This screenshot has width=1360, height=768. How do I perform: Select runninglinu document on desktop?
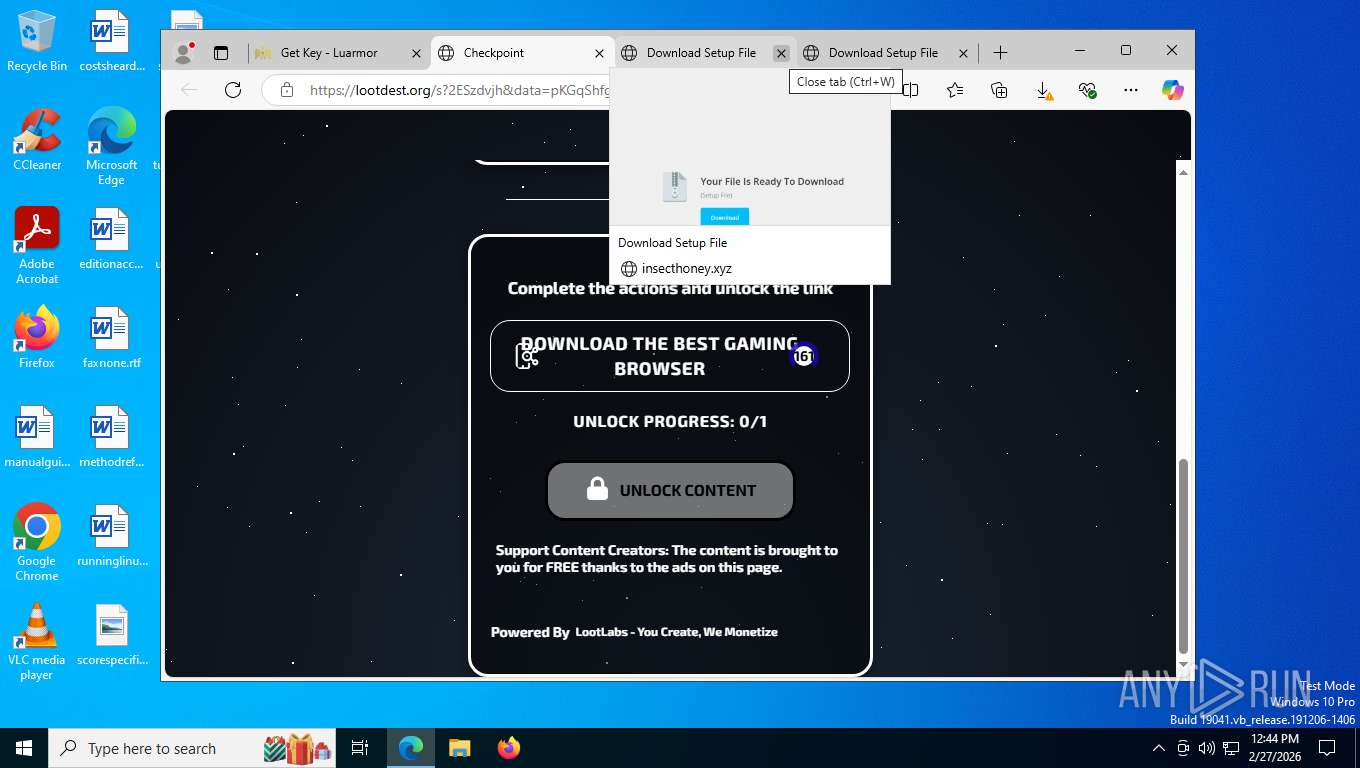click(111, 536)
